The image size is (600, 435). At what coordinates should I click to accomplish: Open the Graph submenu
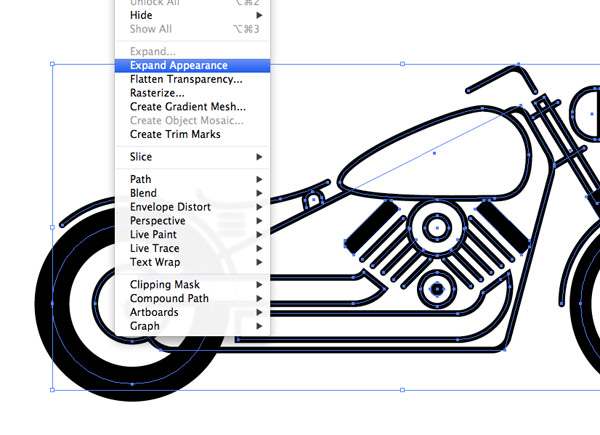click(x=192, y=326)
